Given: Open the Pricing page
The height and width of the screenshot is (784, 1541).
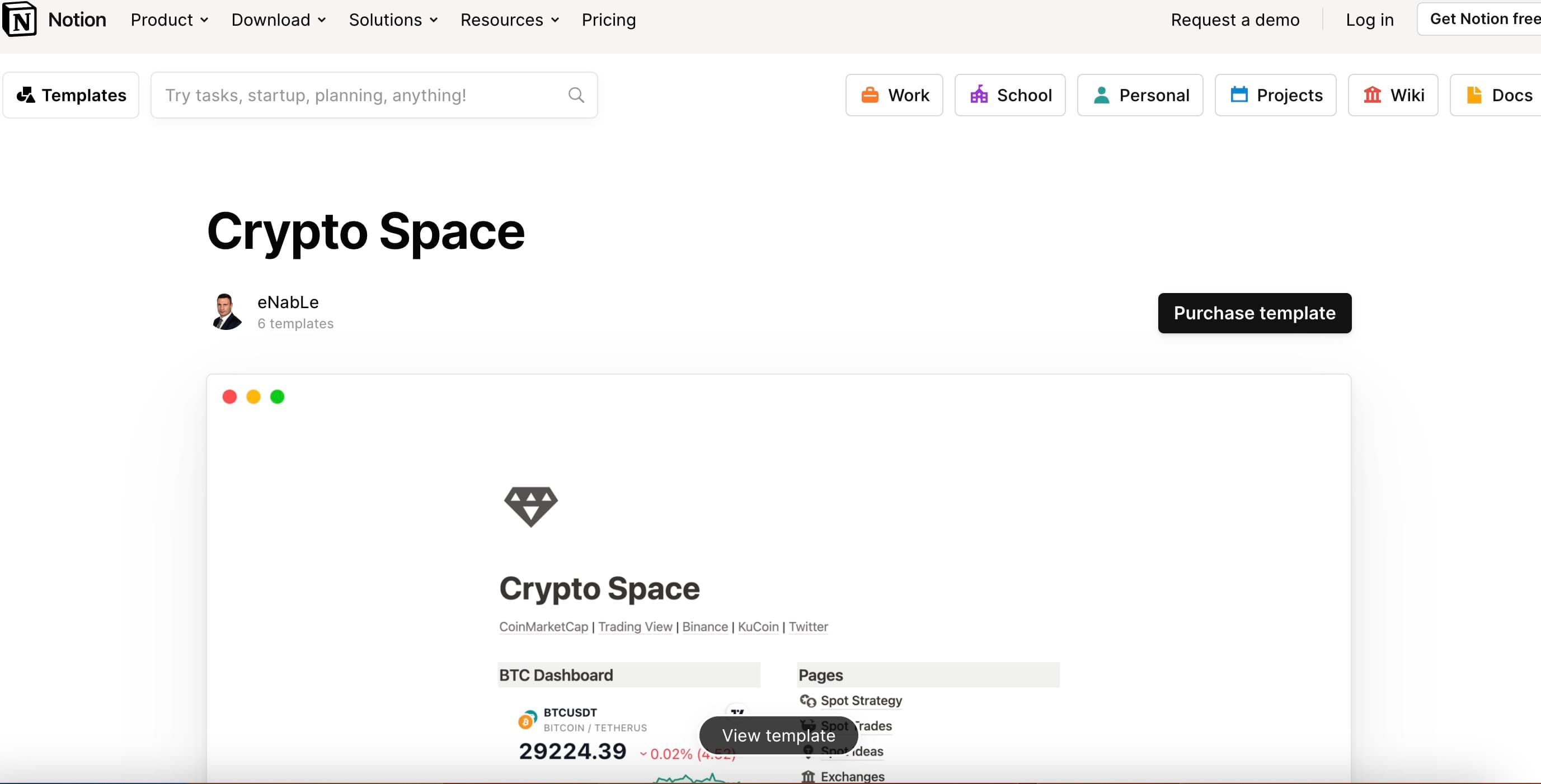Looking at the screenshot, I should click(608, 20).
